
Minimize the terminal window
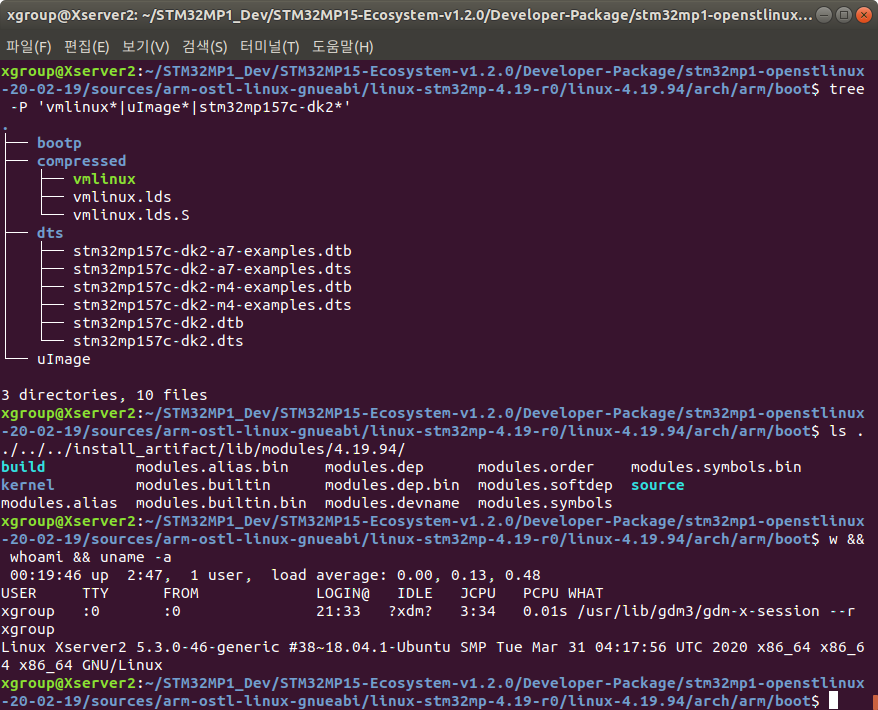[824, 15]
